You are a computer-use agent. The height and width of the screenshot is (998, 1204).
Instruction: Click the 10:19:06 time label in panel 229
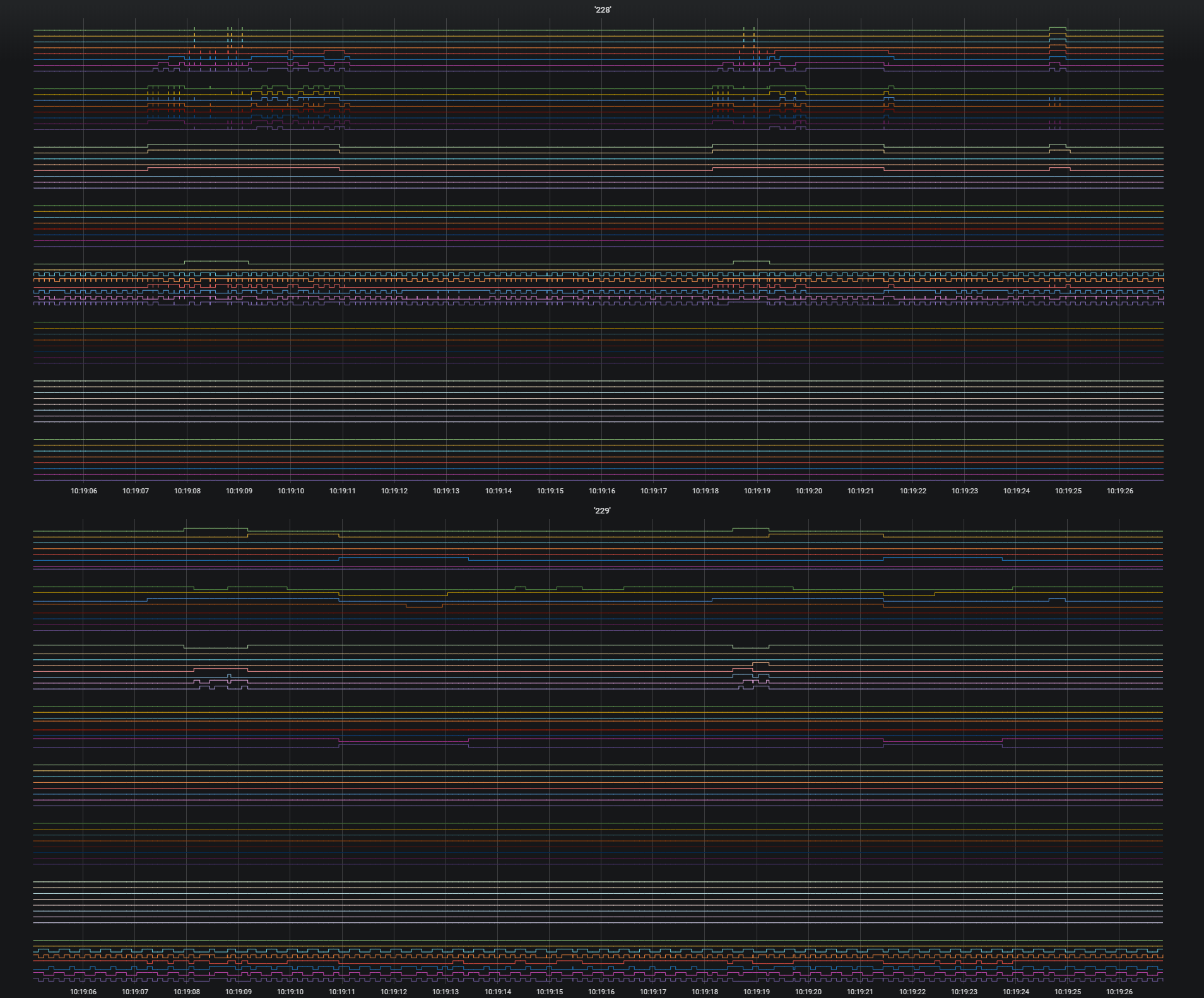pyautogui.click(x=83, y=992)
